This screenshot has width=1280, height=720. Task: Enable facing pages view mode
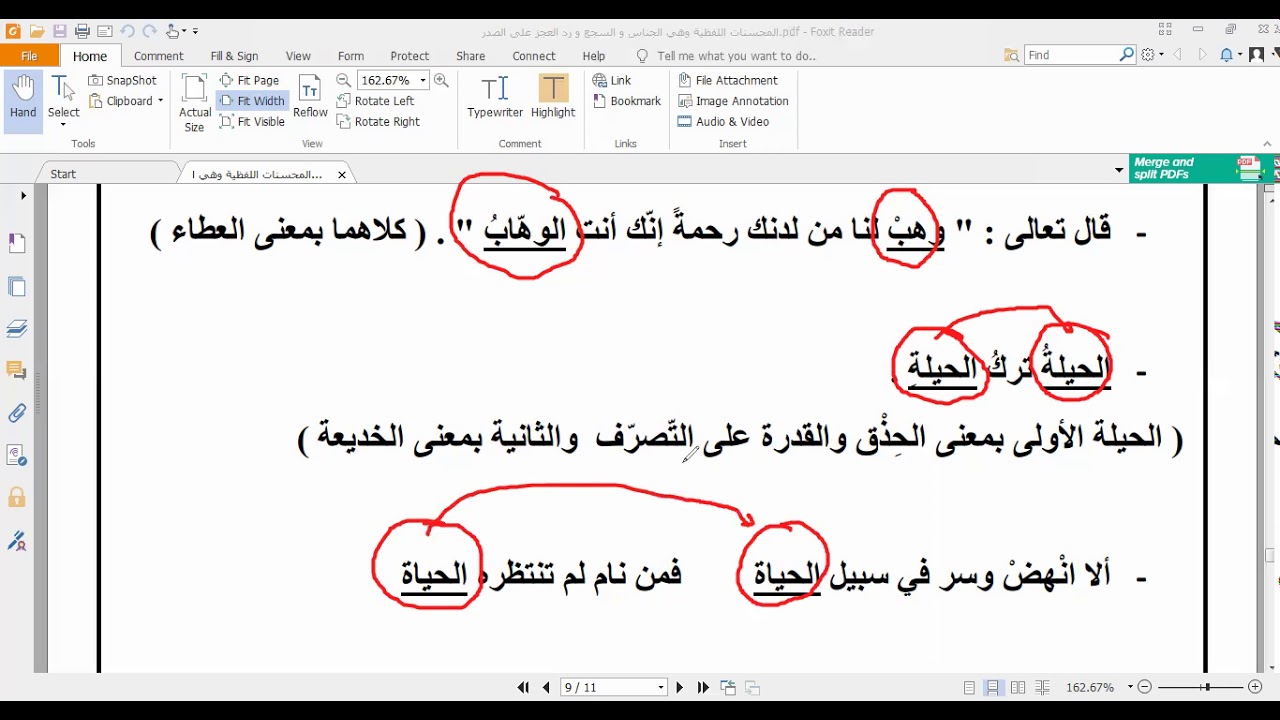point(1018,687)
